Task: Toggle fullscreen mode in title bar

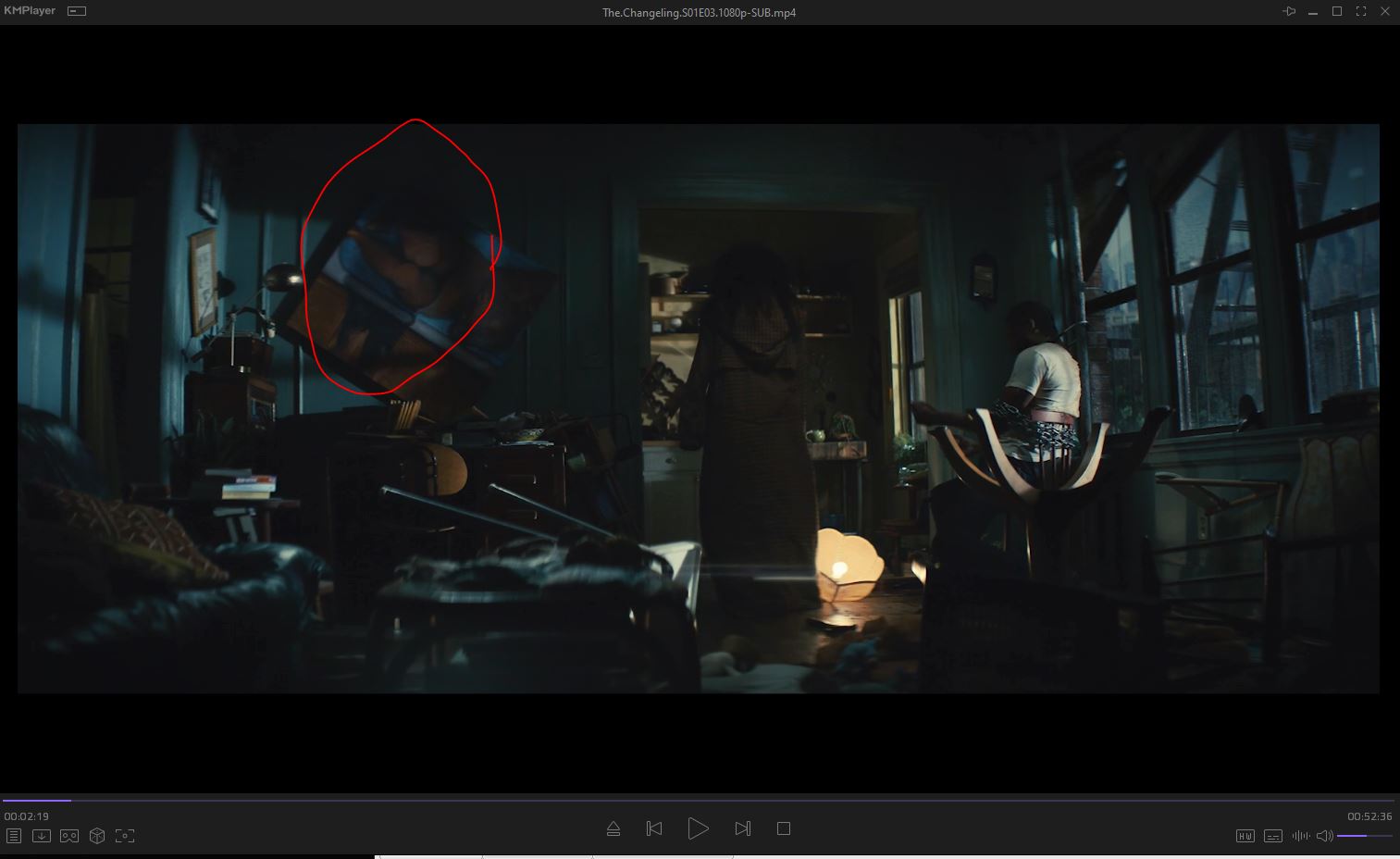Action: (x=1361, y=11)
